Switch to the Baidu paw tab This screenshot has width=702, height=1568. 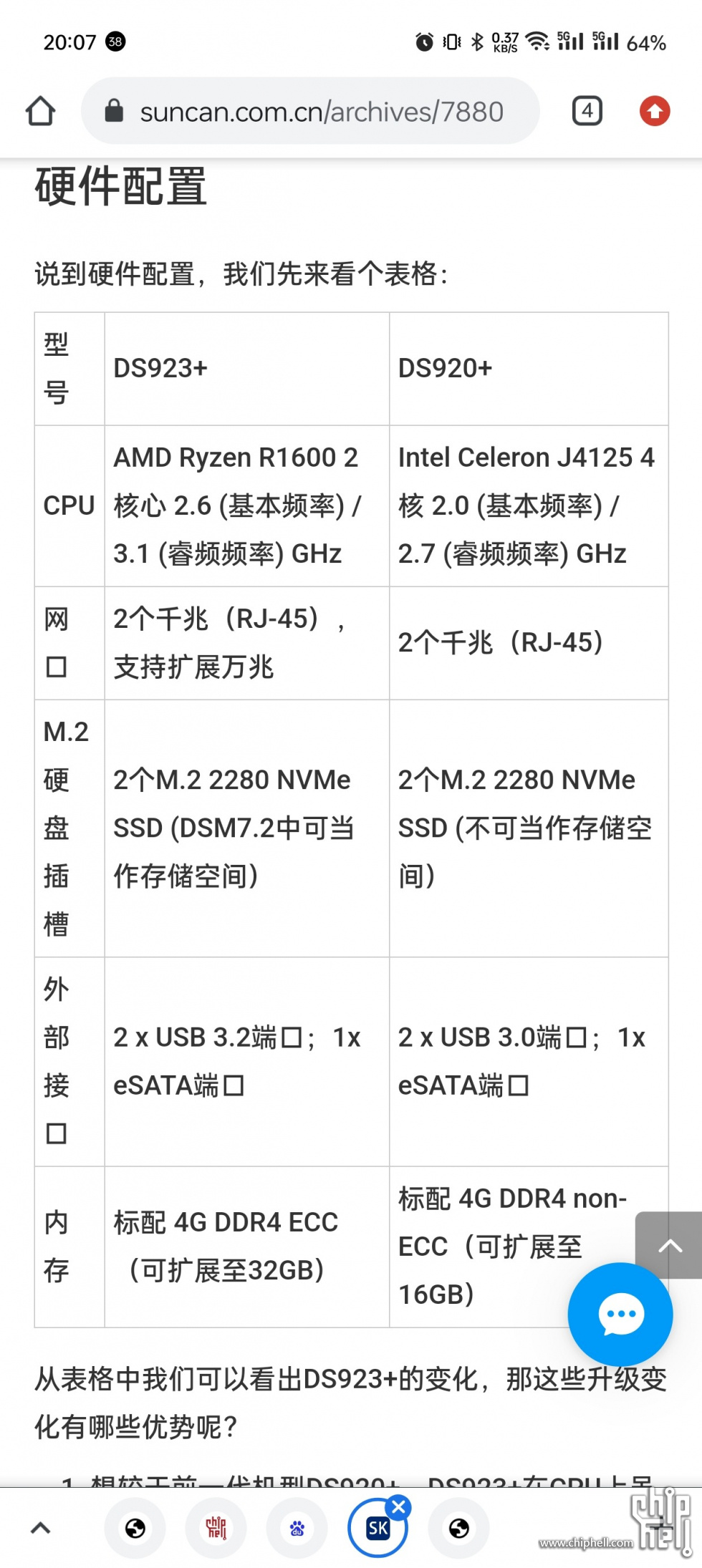pyautogui.click(x=297, y=1529)
